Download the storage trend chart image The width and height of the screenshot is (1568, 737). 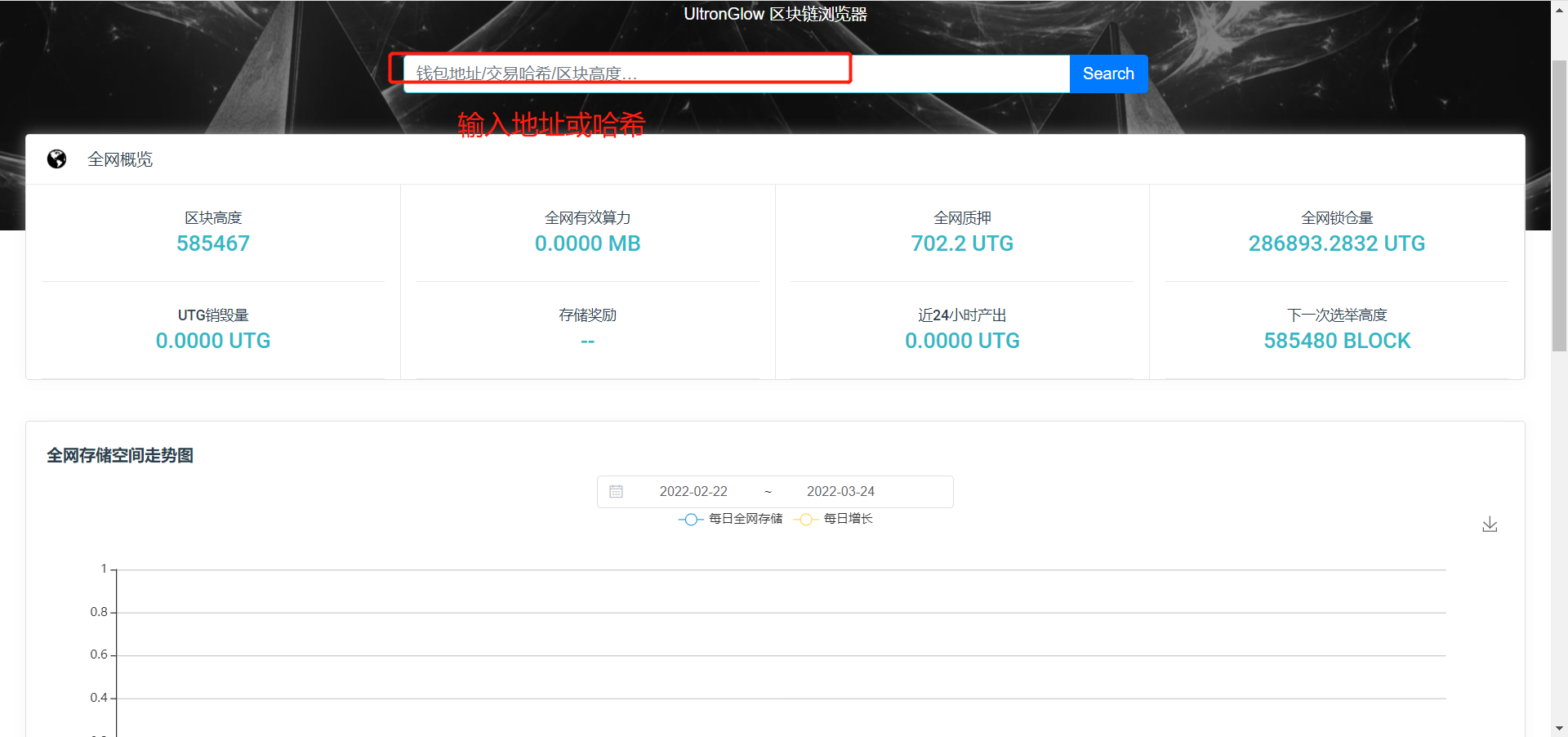click(1490, 525)
